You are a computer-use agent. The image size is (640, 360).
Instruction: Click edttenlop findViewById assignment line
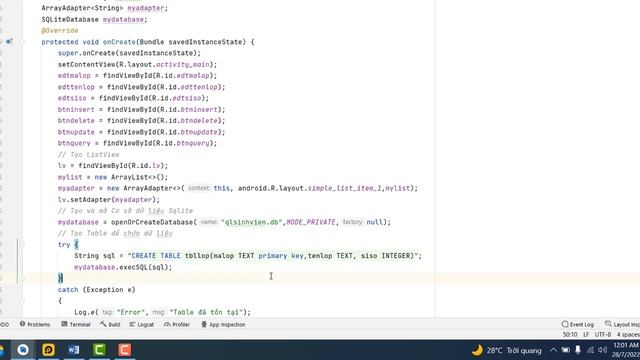(x=141, y=87)
